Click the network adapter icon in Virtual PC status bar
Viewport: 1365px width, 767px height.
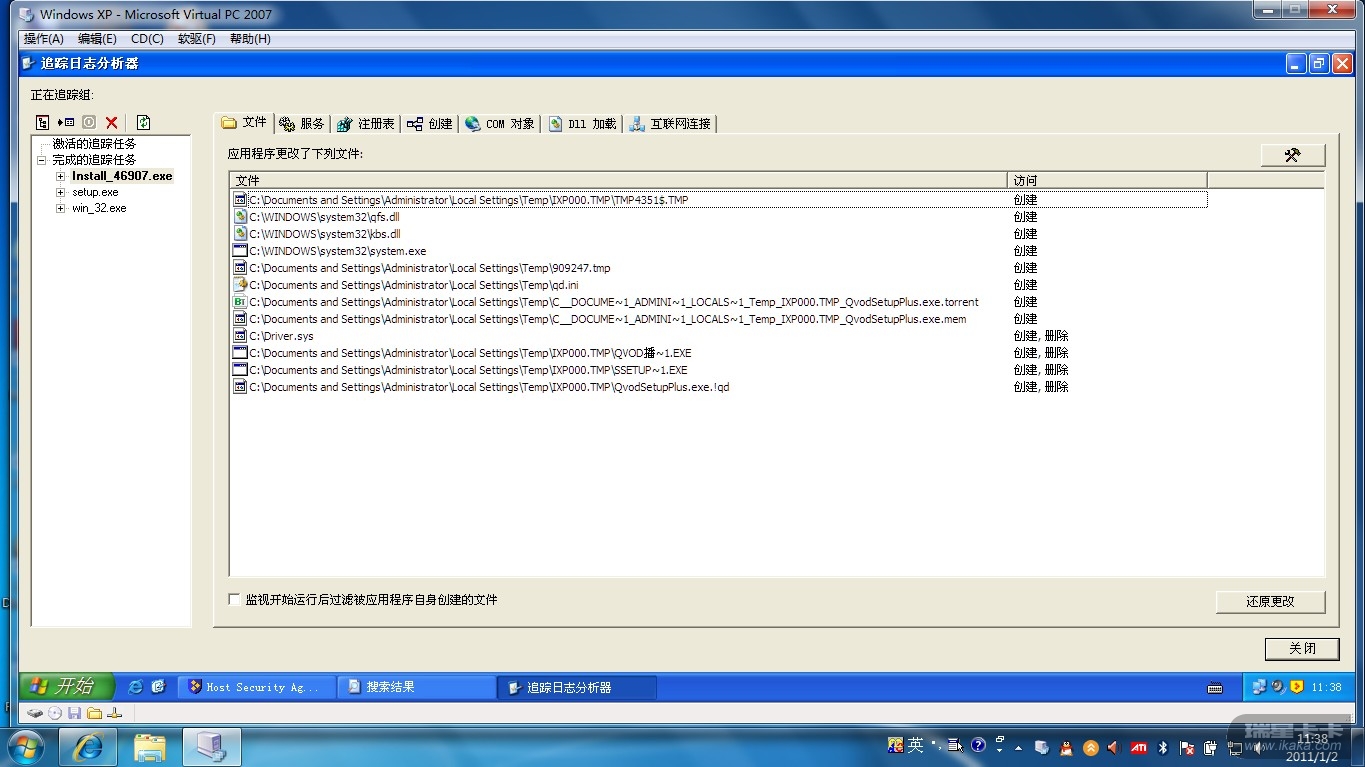point(114,713)
